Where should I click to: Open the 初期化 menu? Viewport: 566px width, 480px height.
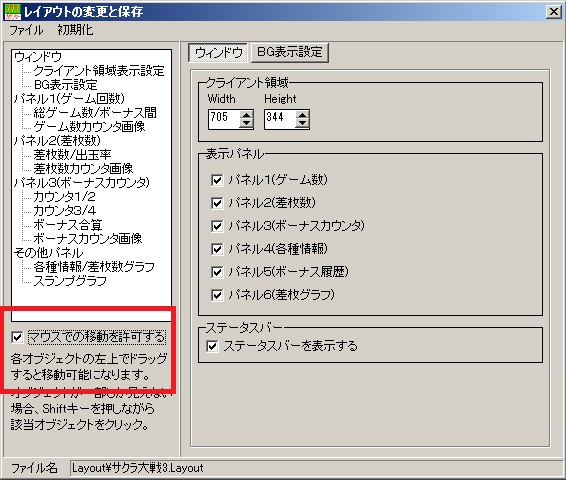pyautogui.click(x=75, y=30)
